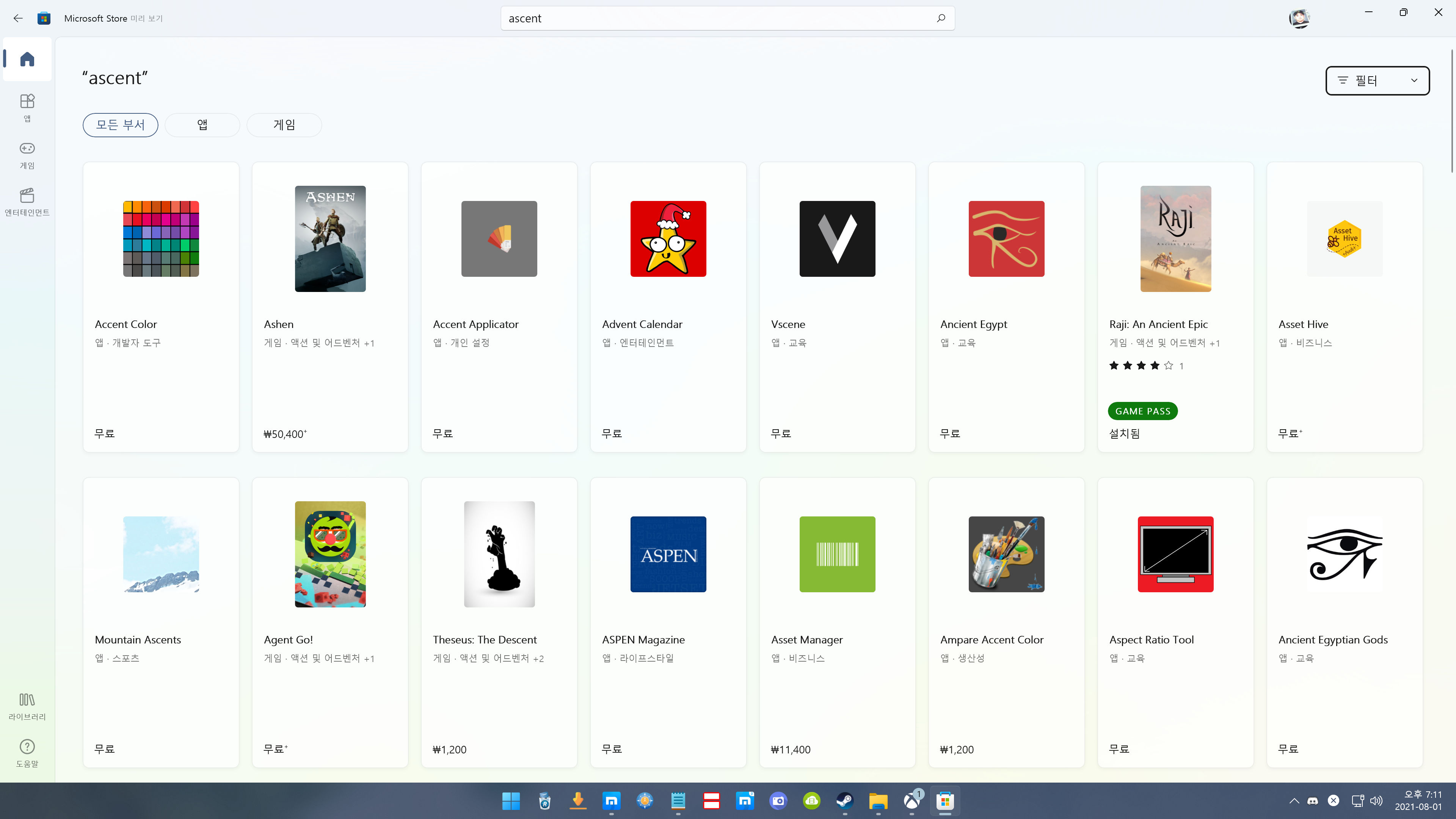1456x819 pixels.
Task: Click the back arrow in title bar
Action: 18,18
